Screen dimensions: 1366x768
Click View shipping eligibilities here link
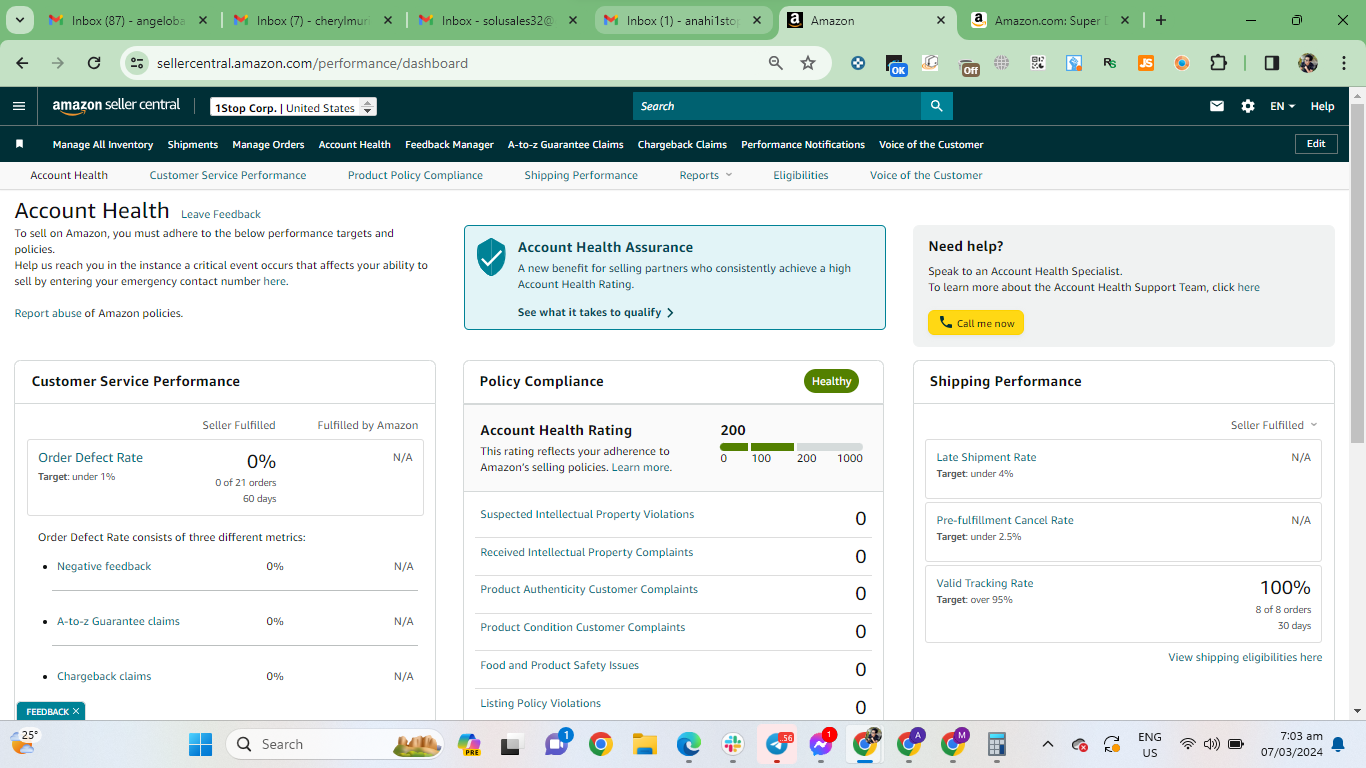click(1245, 657)
